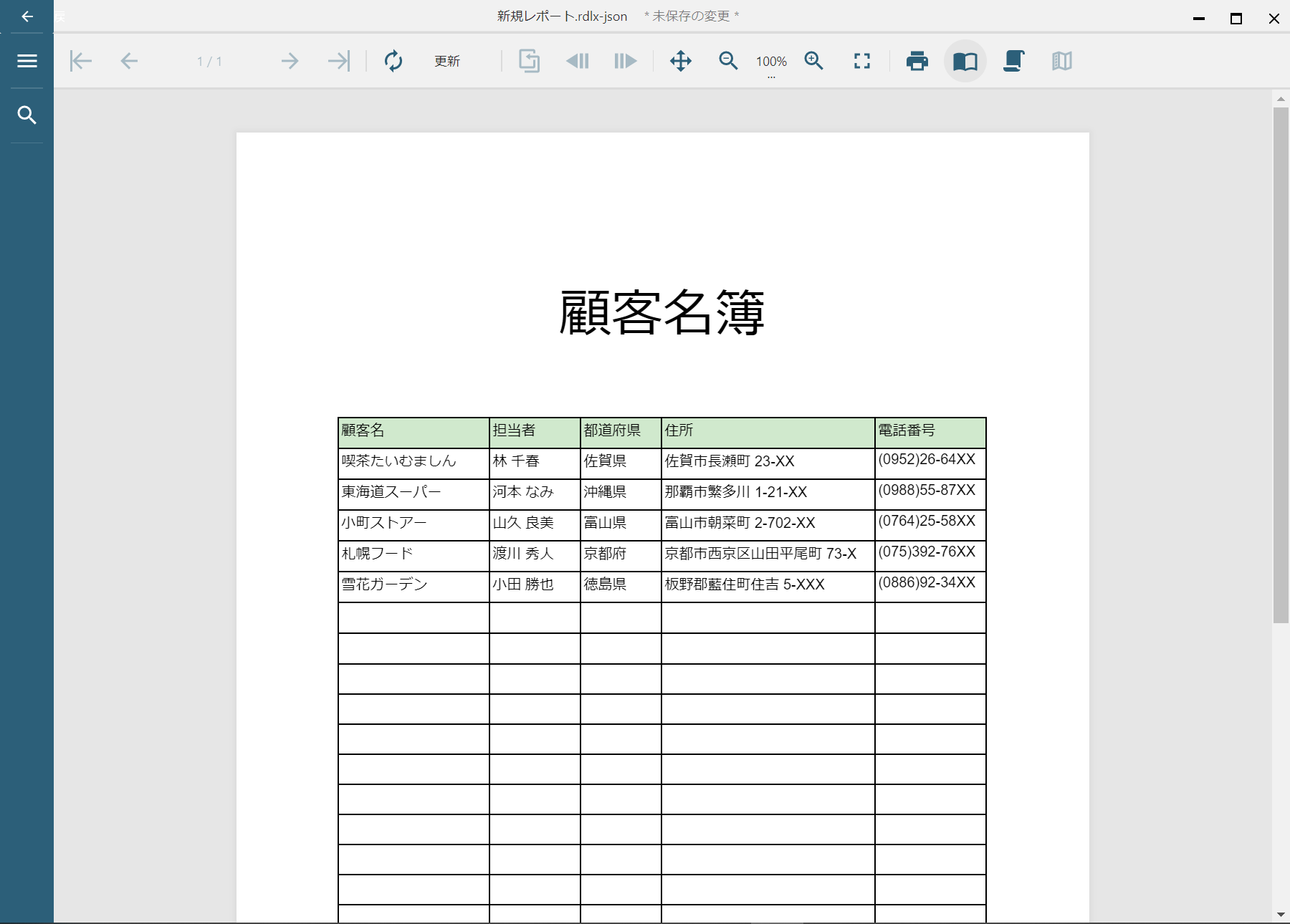Jump to the last page
Viewport: 1290px width, 924px height.
coord(338,61)
